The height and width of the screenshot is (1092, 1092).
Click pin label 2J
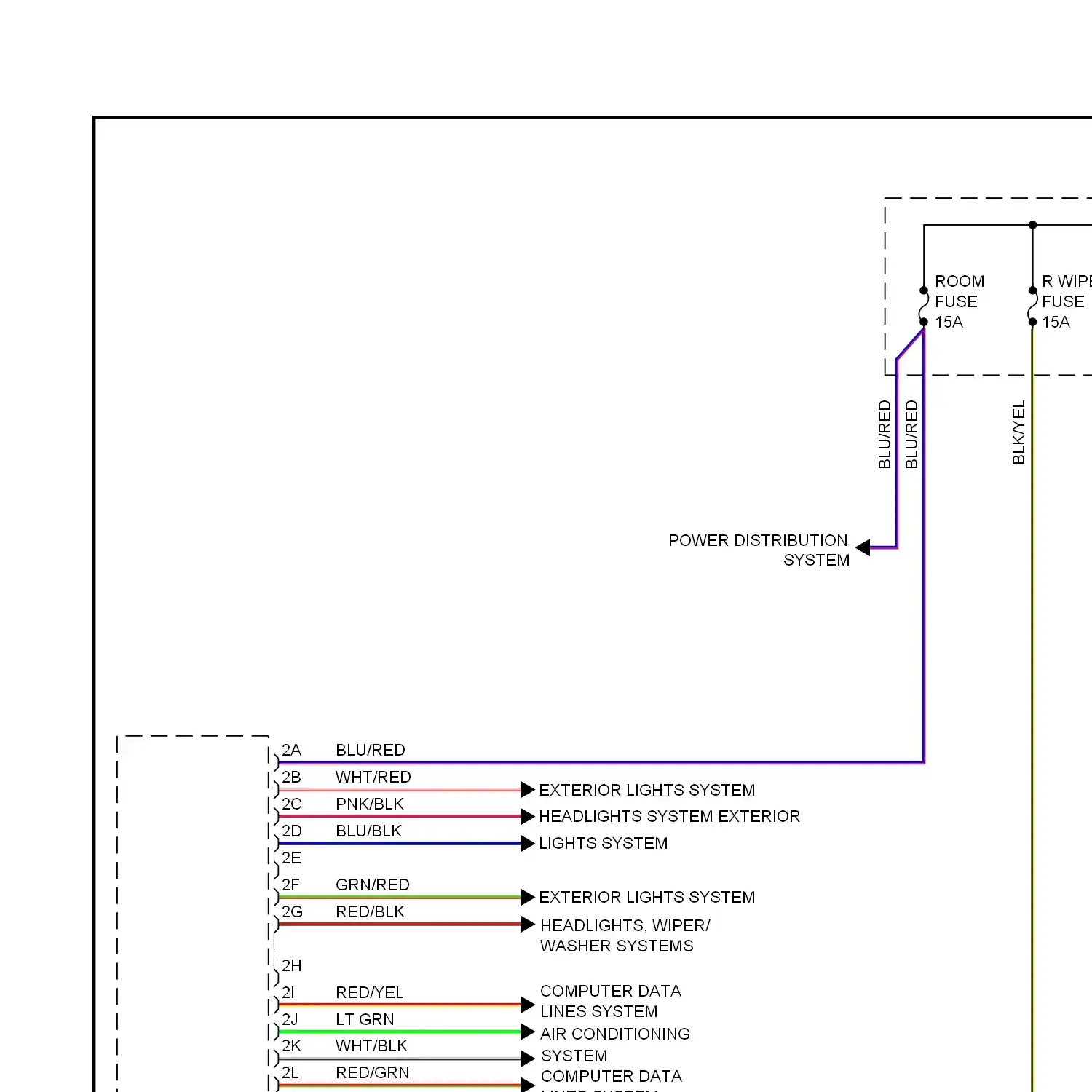pos(290,1019)
